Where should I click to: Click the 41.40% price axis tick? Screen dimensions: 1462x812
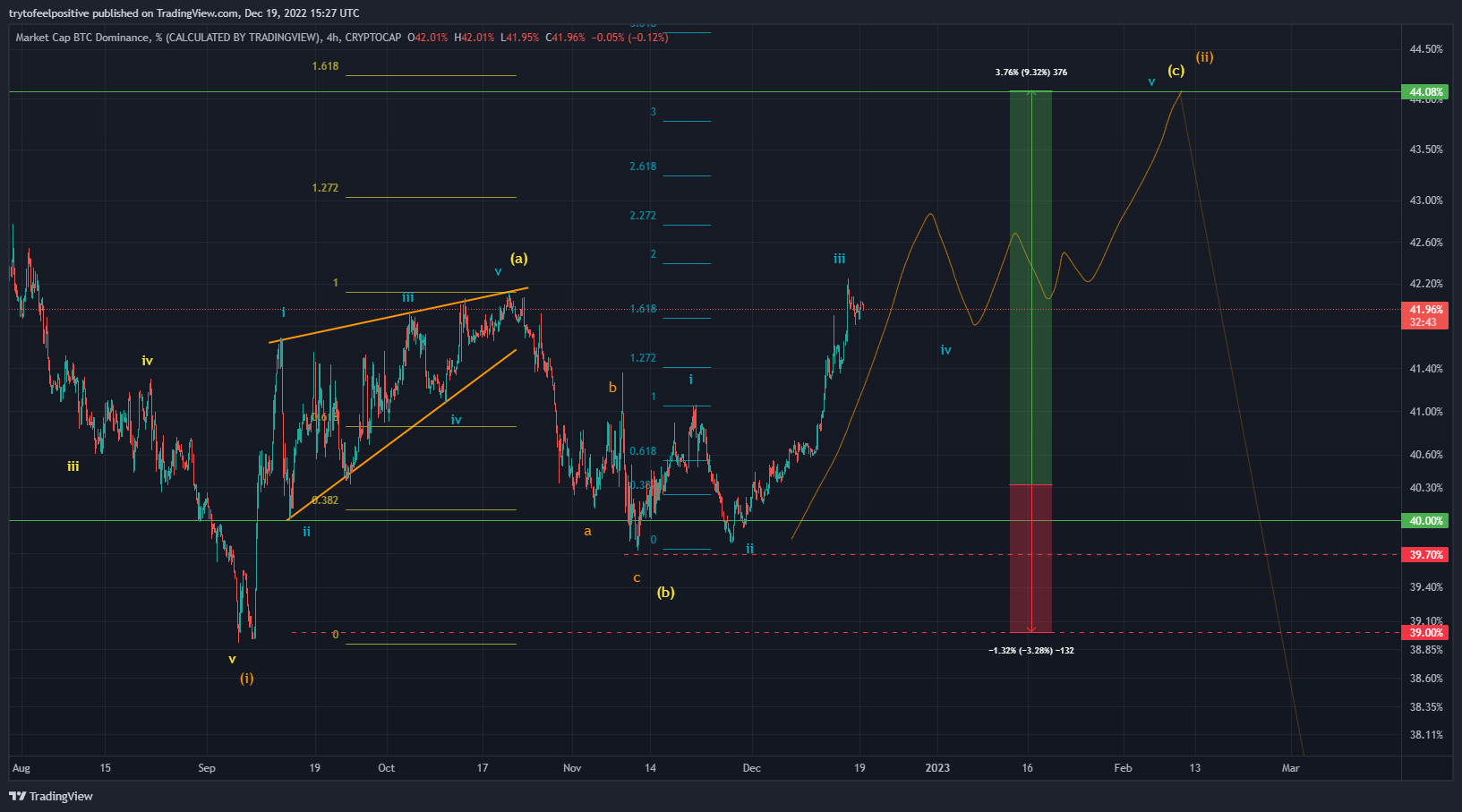click(x=1426, y=369)
